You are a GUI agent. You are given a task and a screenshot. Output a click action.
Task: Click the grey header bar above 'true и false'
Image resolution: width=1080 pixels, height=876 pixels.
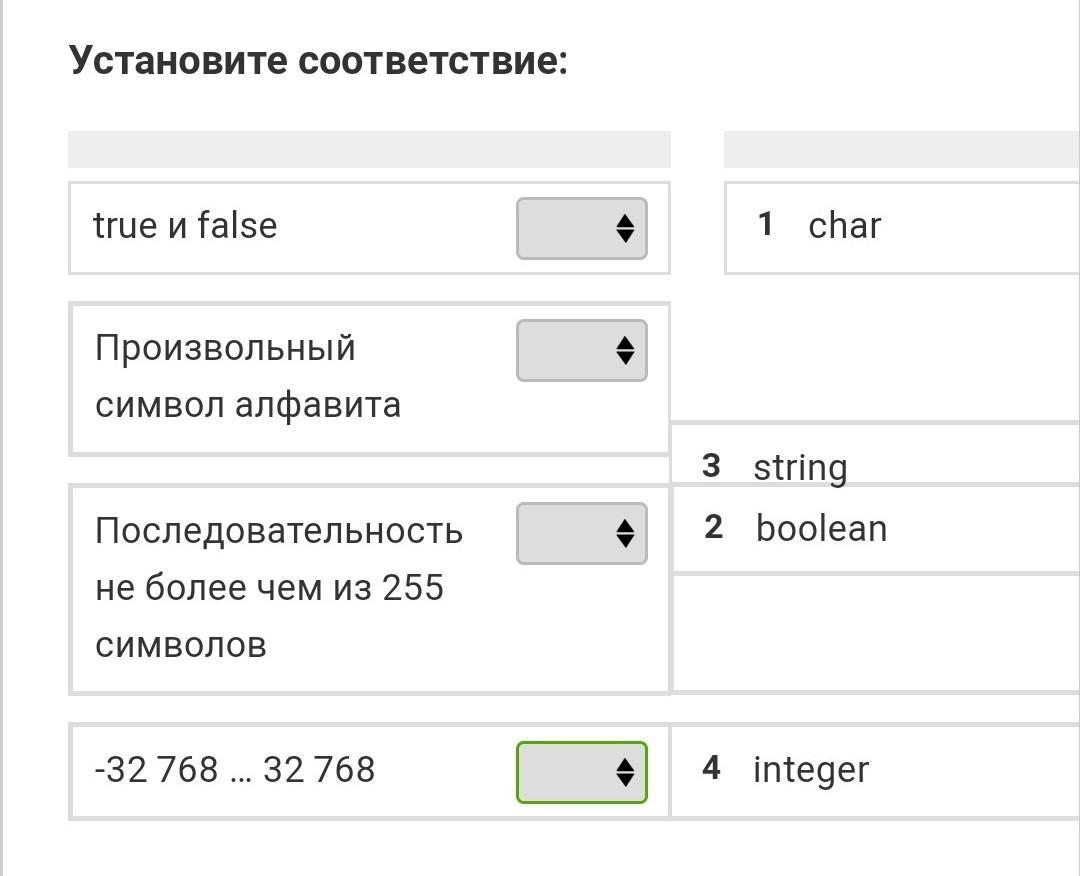[x=369, y=149]
